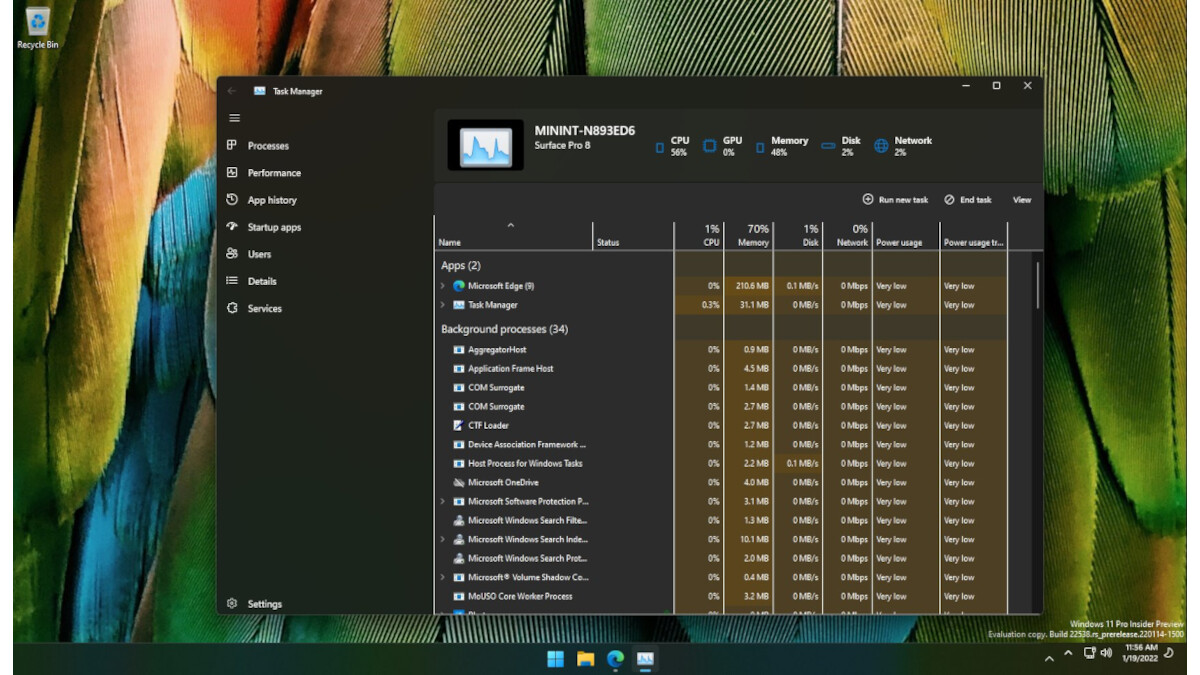View the Details page
Screen dimensions: 1200x675
pos(263,281)
